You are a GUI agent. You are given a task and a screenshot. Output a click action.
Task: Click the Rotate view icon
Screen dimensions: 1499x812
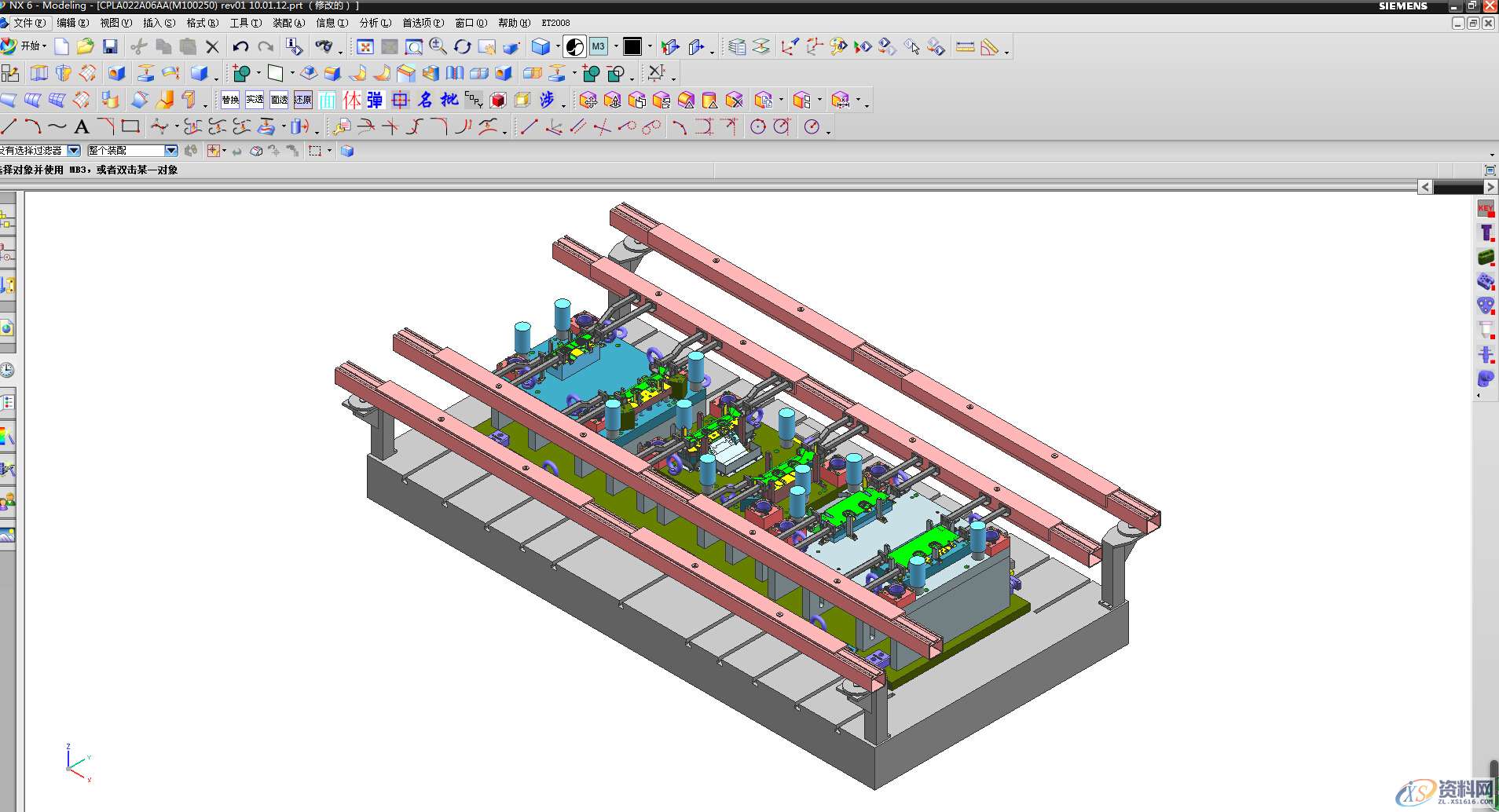[x=463, y=47]
